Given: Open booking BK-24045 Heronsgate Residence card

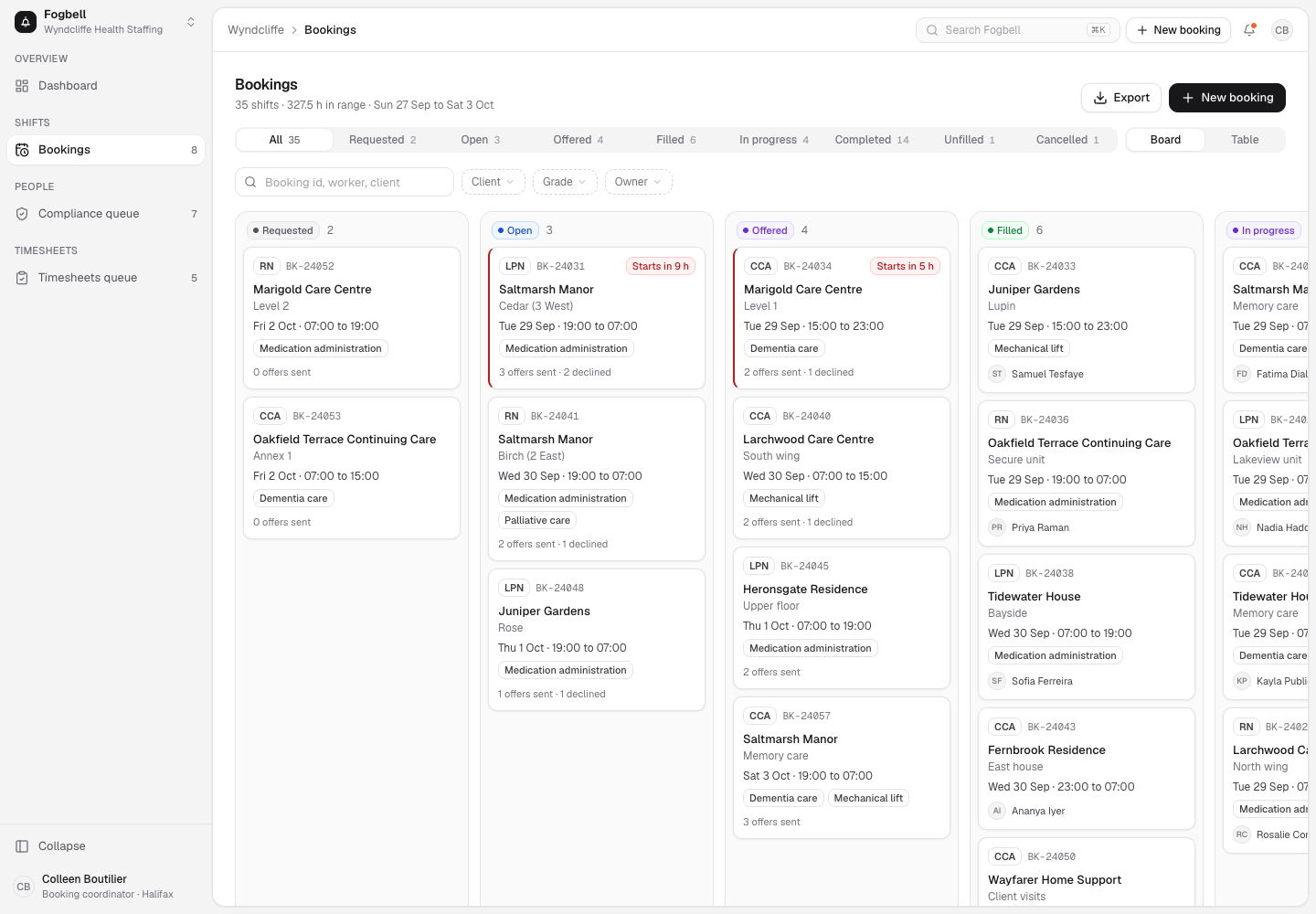Looking at the screenshot, I should click(842, 618).
